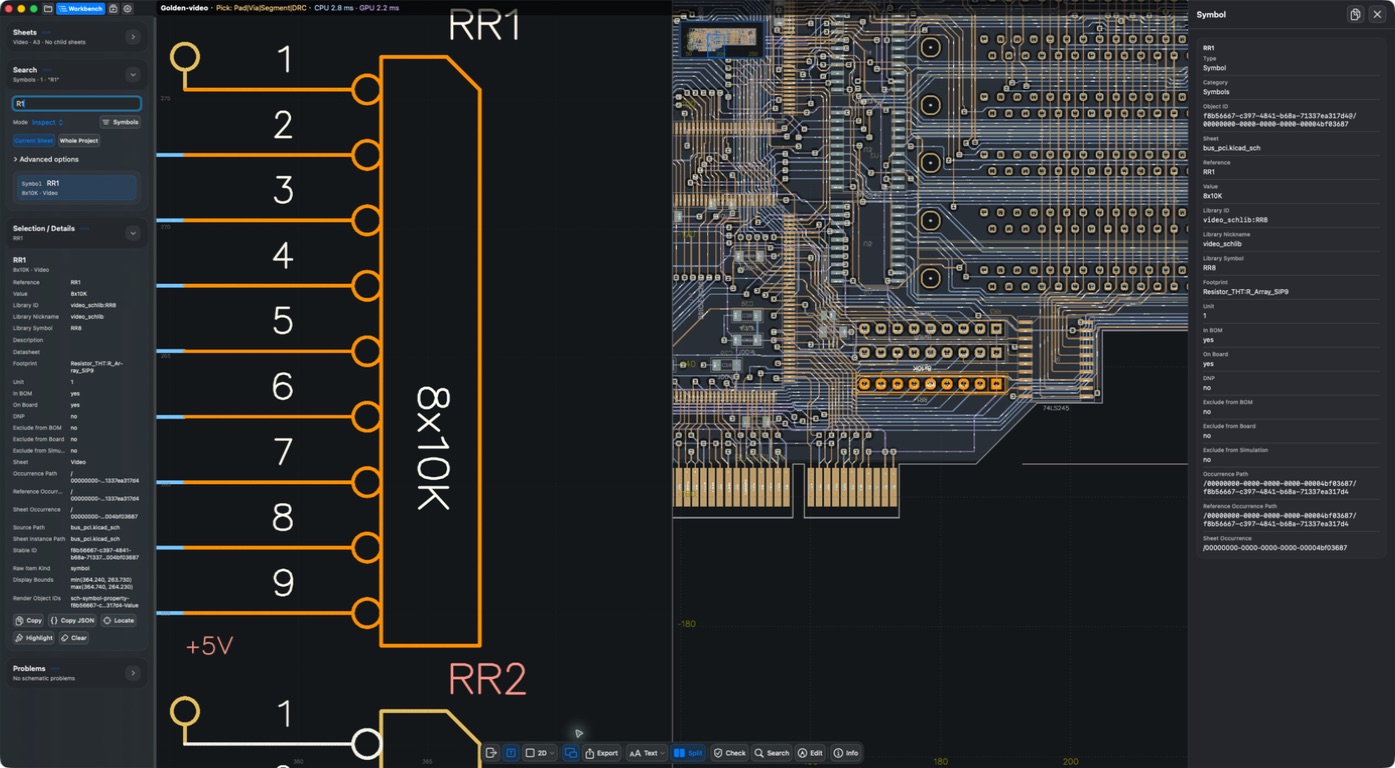Open the 2D view dropdown
This screenshot has width=1395, height=768.
click(x=540, y=753)
